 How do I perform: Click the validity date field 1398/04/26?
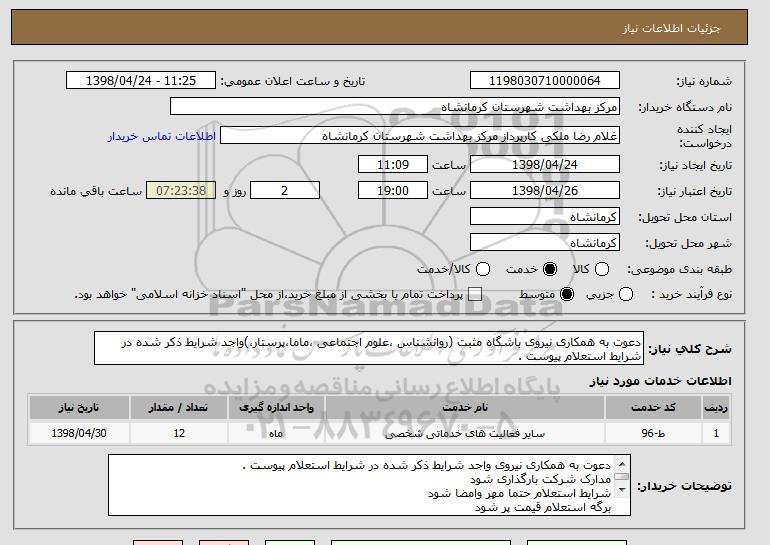click(x=545, y=191)
